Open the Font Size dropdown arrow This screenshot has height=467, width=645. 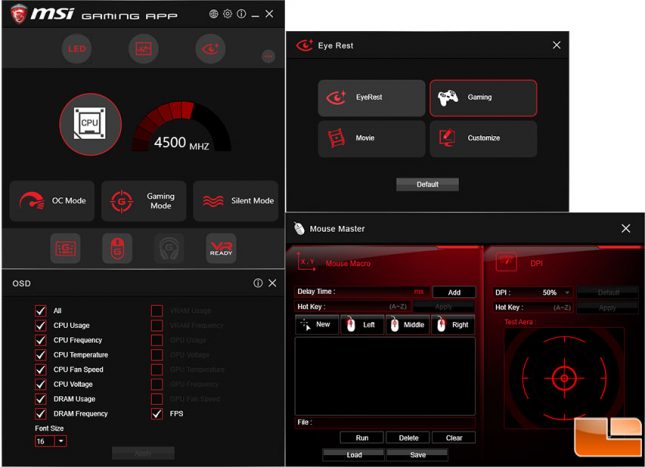61,441
